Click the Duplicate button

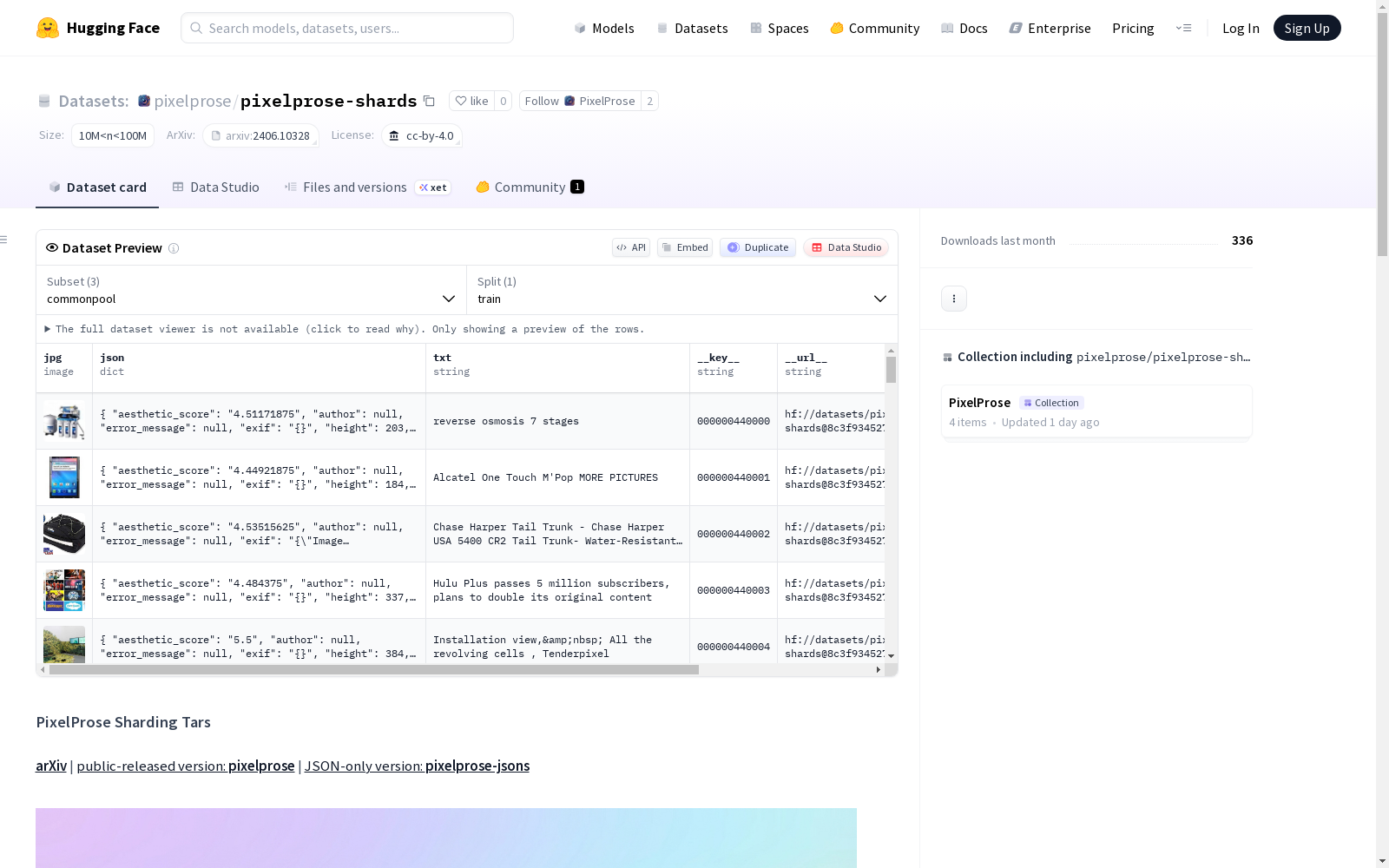[758, 247]
